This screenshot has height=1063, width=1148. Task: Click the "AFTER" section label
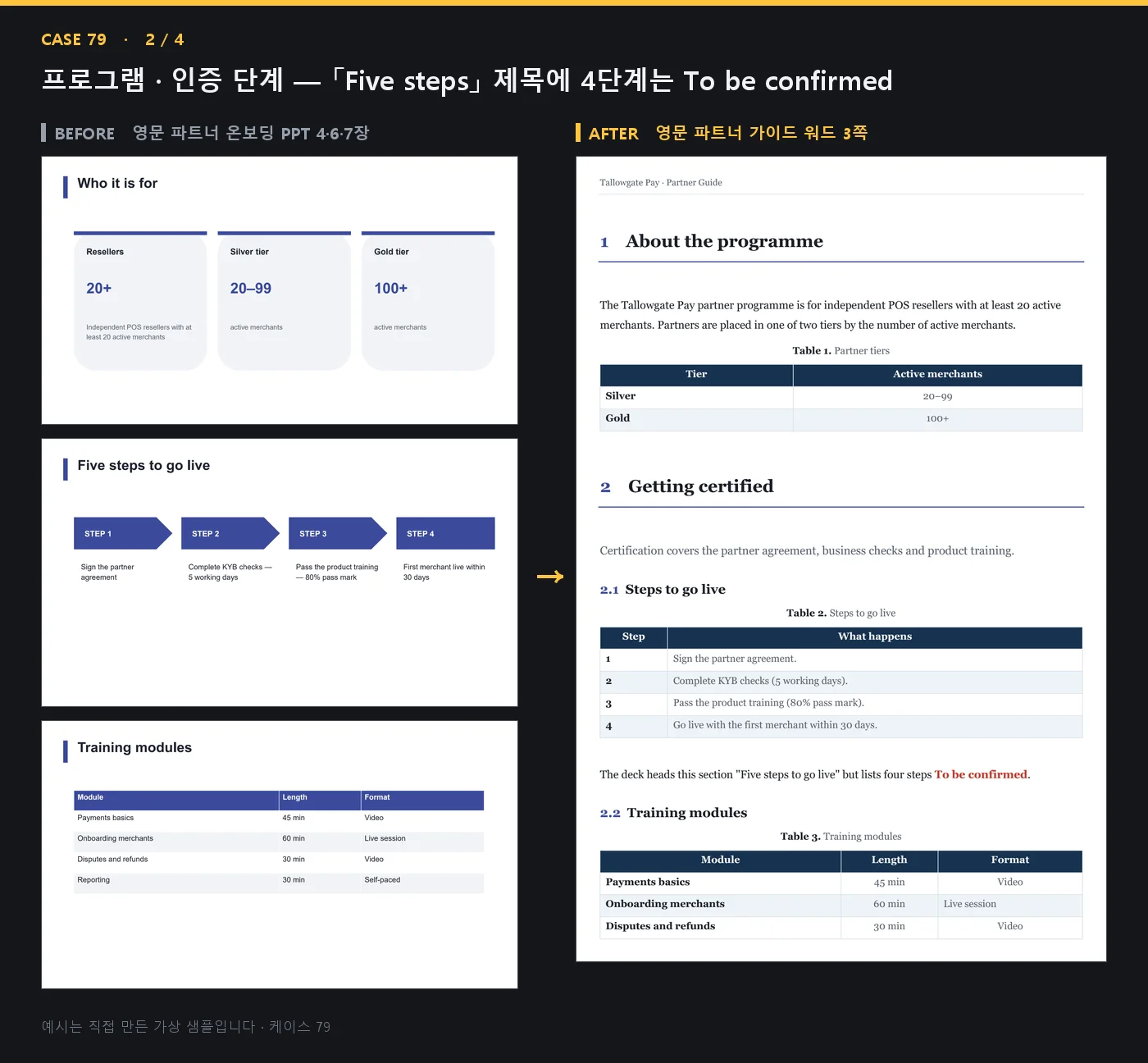pyautogui.click(x=613, y=134)
